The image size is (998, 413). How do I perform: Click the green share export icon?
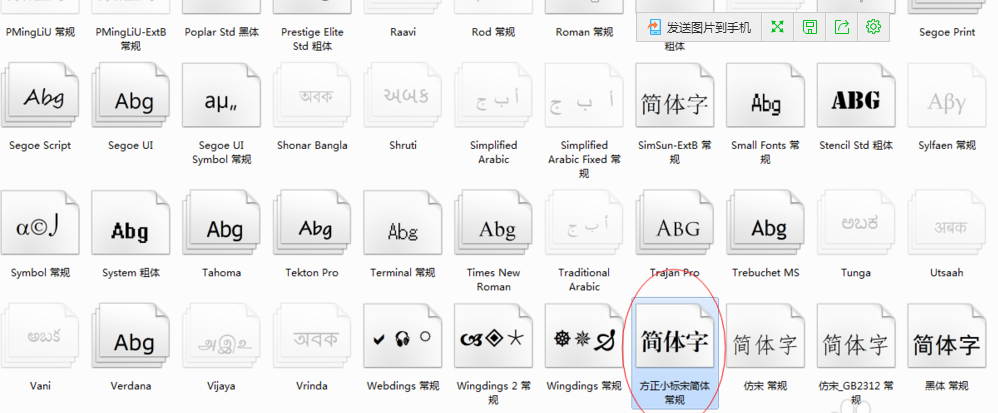(841, 27)
